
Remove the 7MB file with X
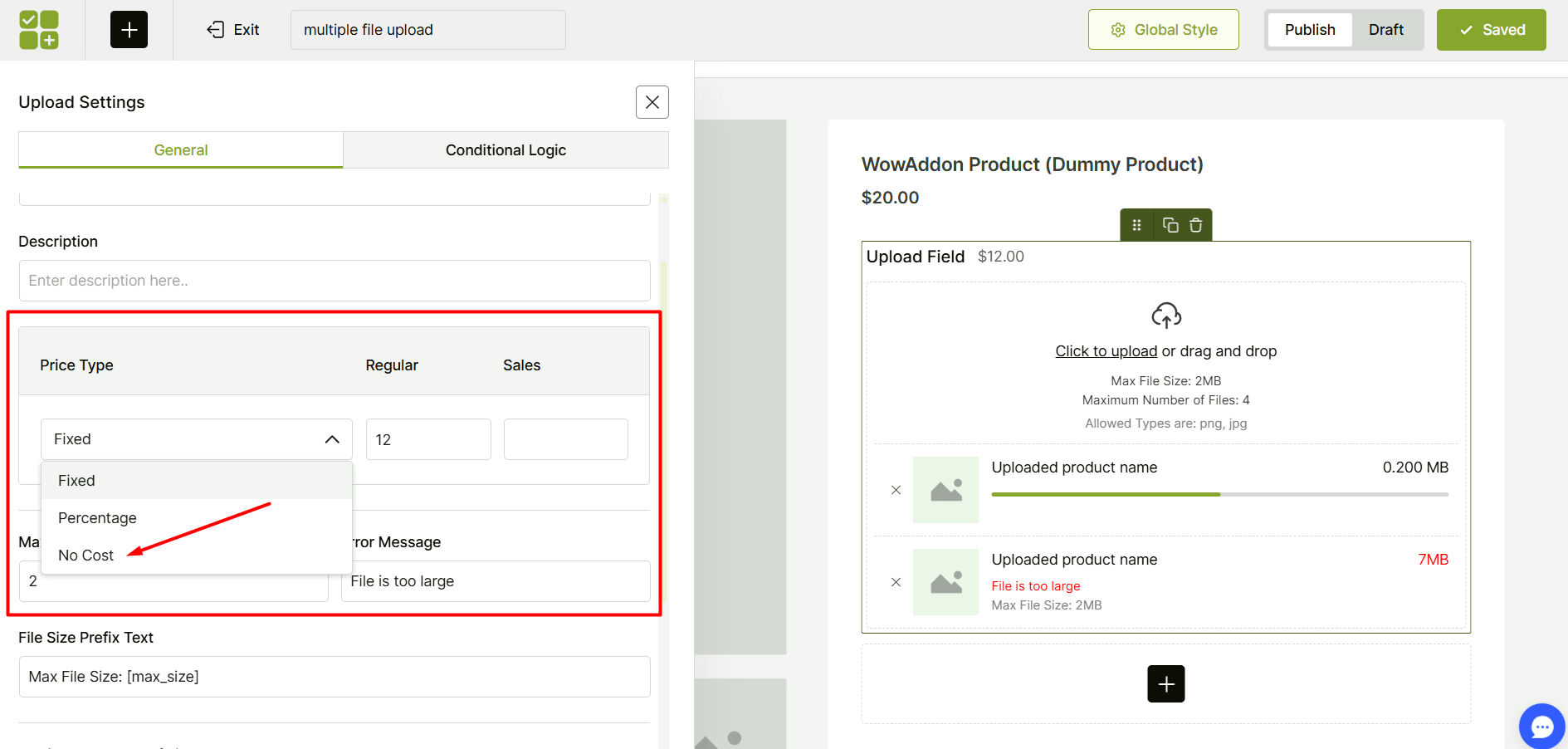pos(896,582)
